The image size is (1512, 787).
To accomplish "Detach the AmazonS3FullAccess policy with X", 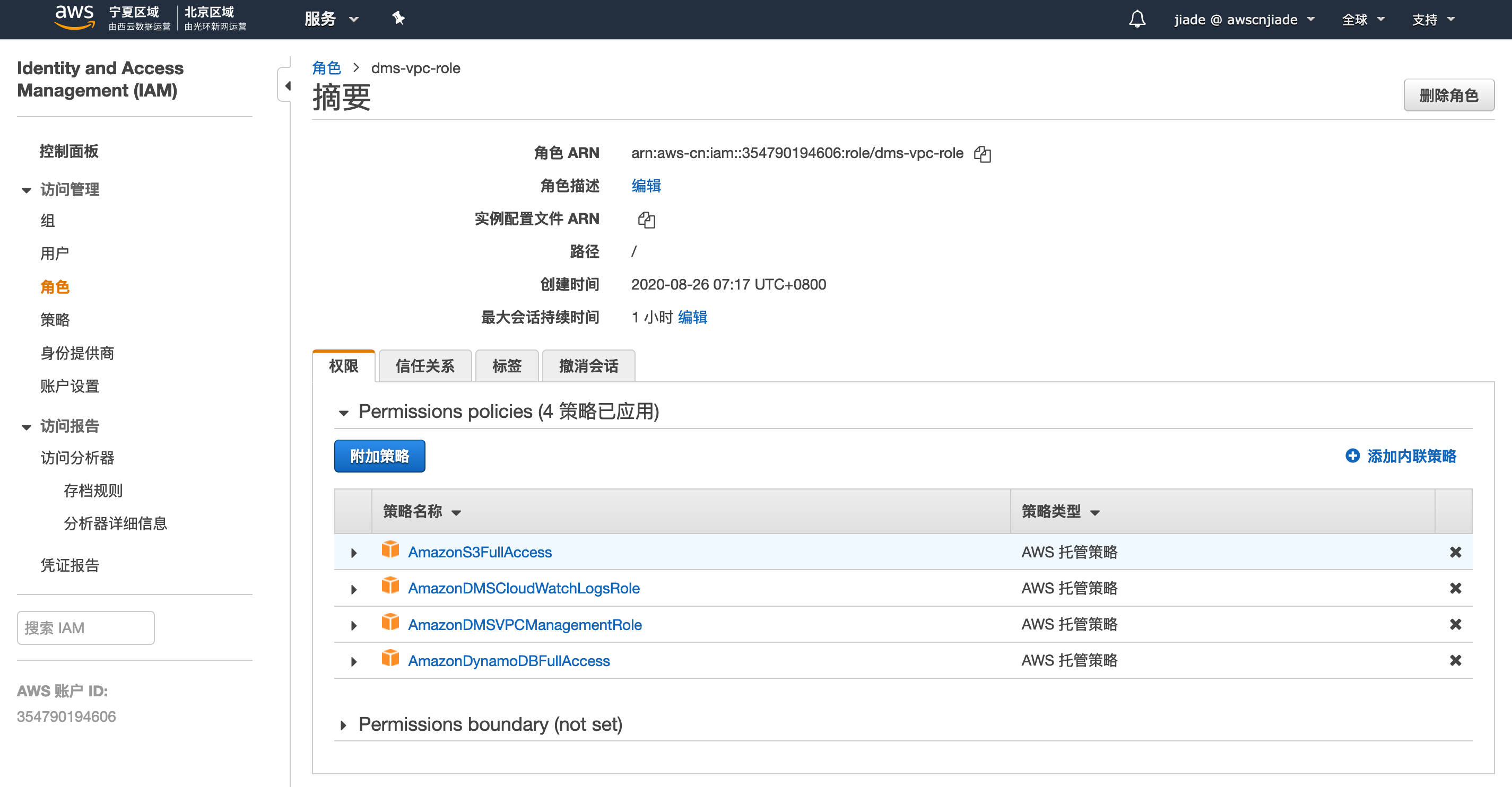I will pos(1455,552).
